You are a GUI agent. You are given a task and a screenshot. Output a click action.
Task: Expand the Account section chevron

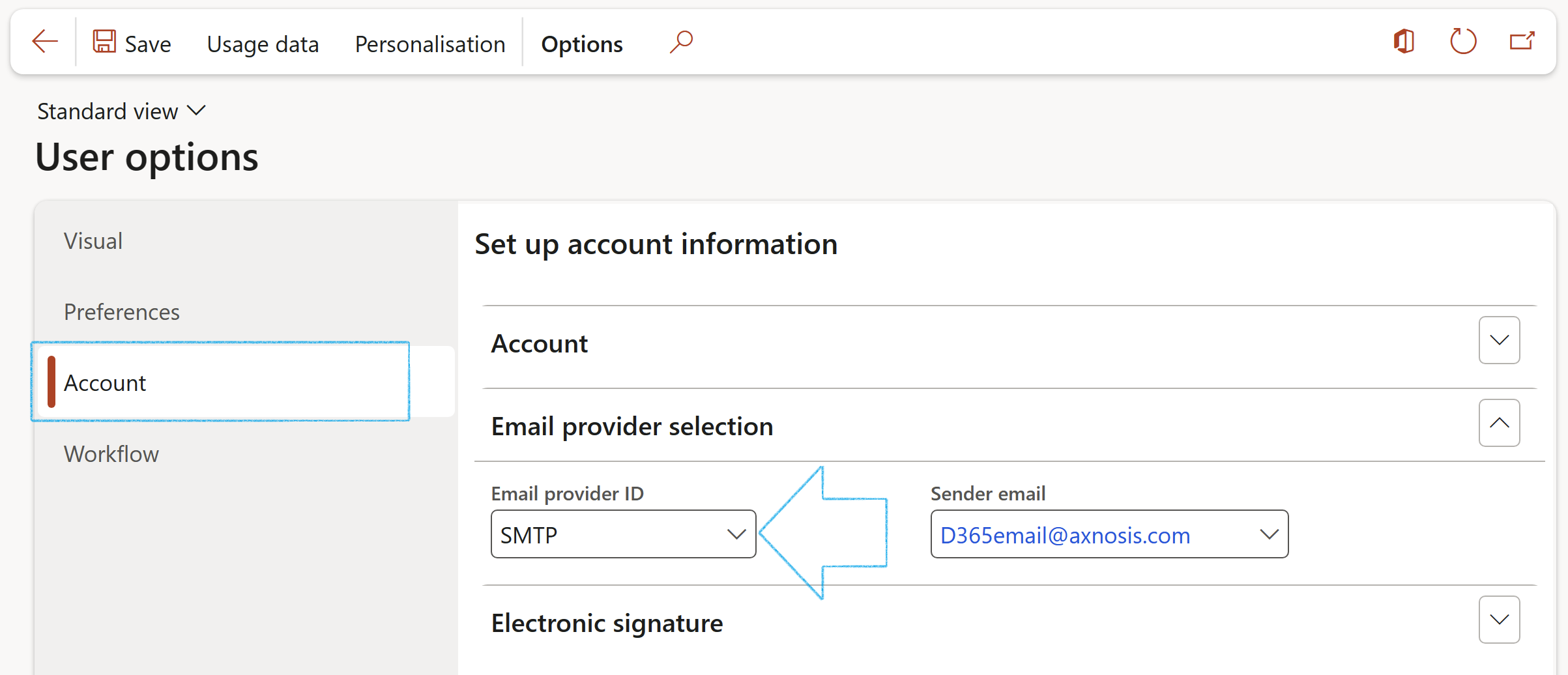1500,340
